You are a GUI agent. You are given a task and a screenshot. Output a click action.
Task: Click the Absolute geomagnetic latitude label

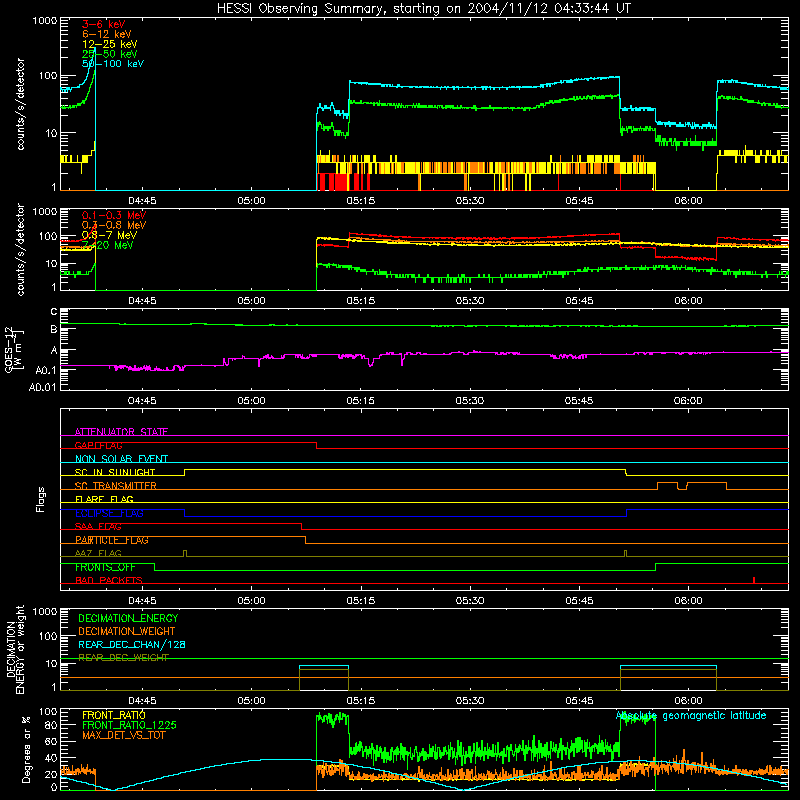click(x=691, y=716)
